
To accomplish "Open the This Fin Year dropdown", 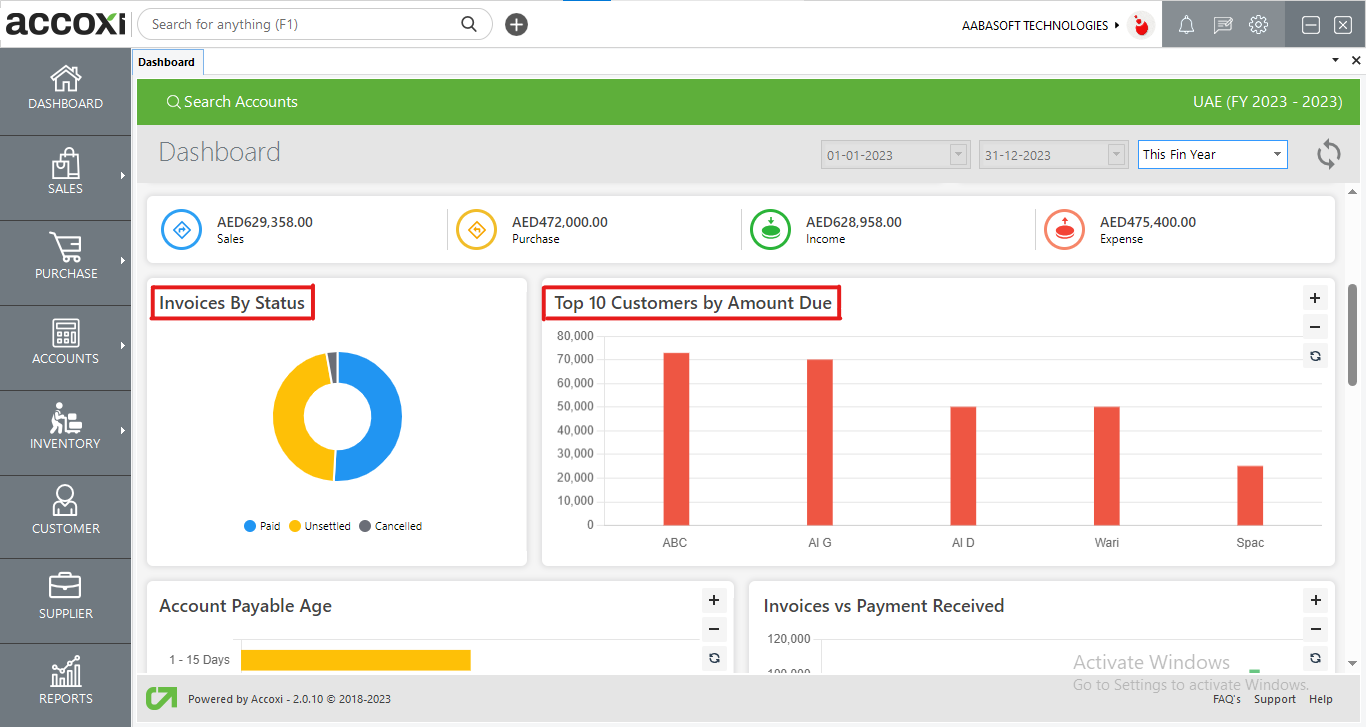I will click(x=1278, y=154).
